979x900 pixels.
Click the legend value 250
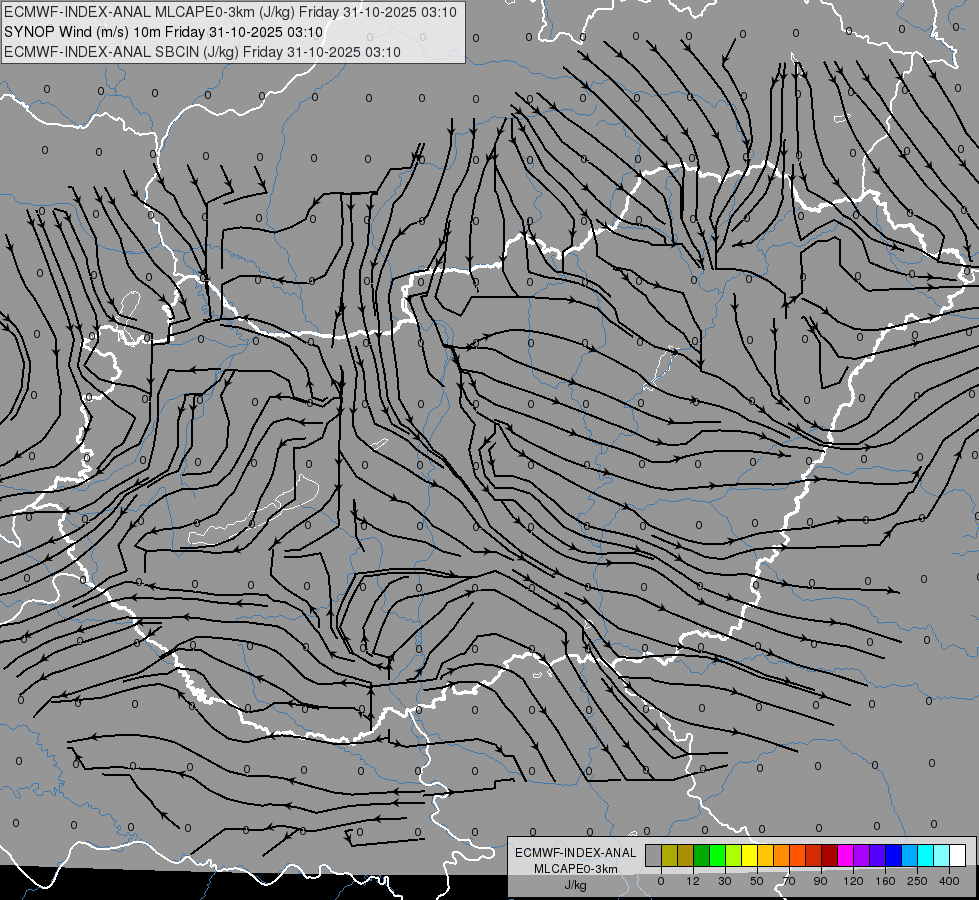tap(917, 881)
